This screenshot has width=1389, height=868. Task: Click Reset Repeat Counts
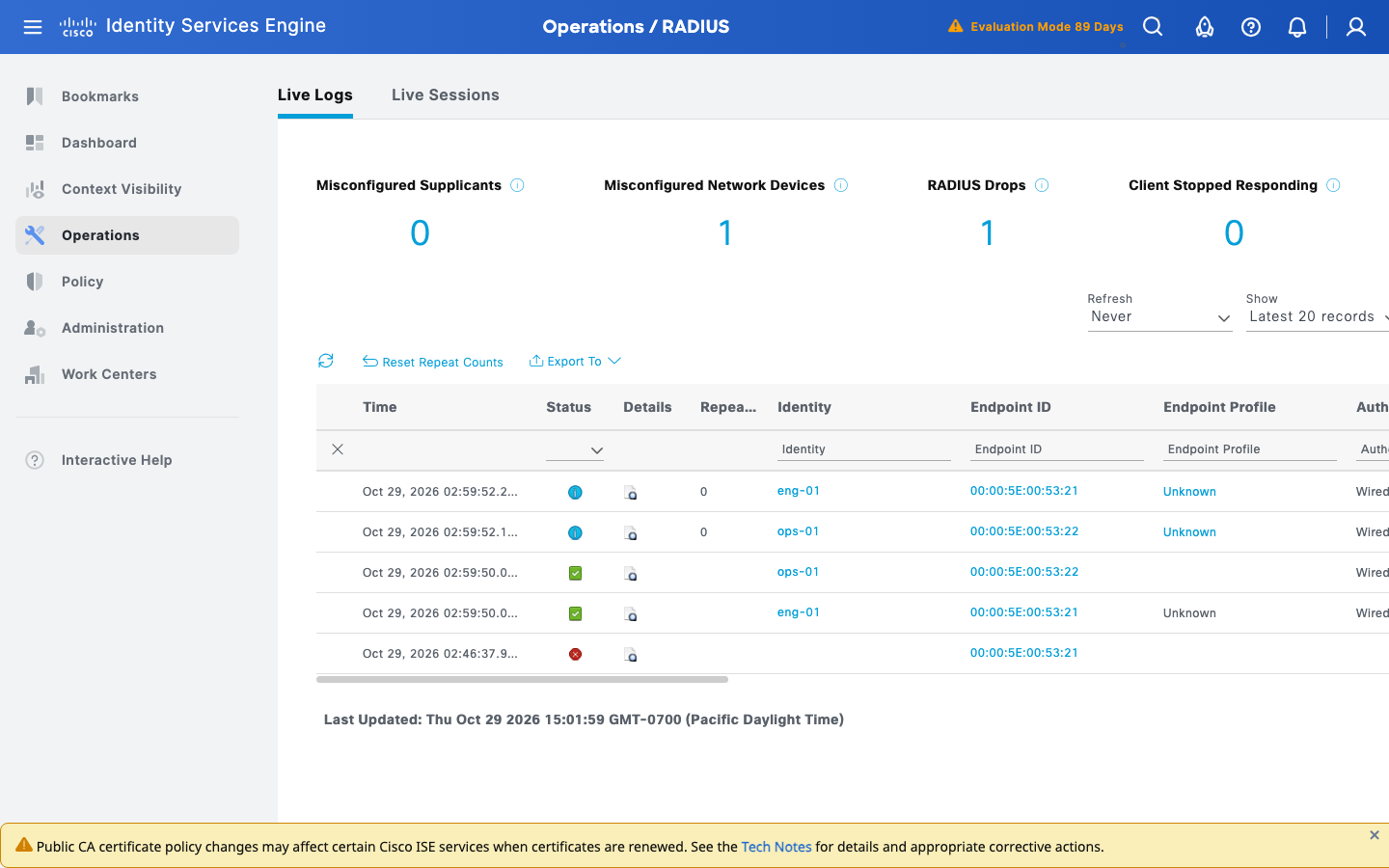coord(433,362)
